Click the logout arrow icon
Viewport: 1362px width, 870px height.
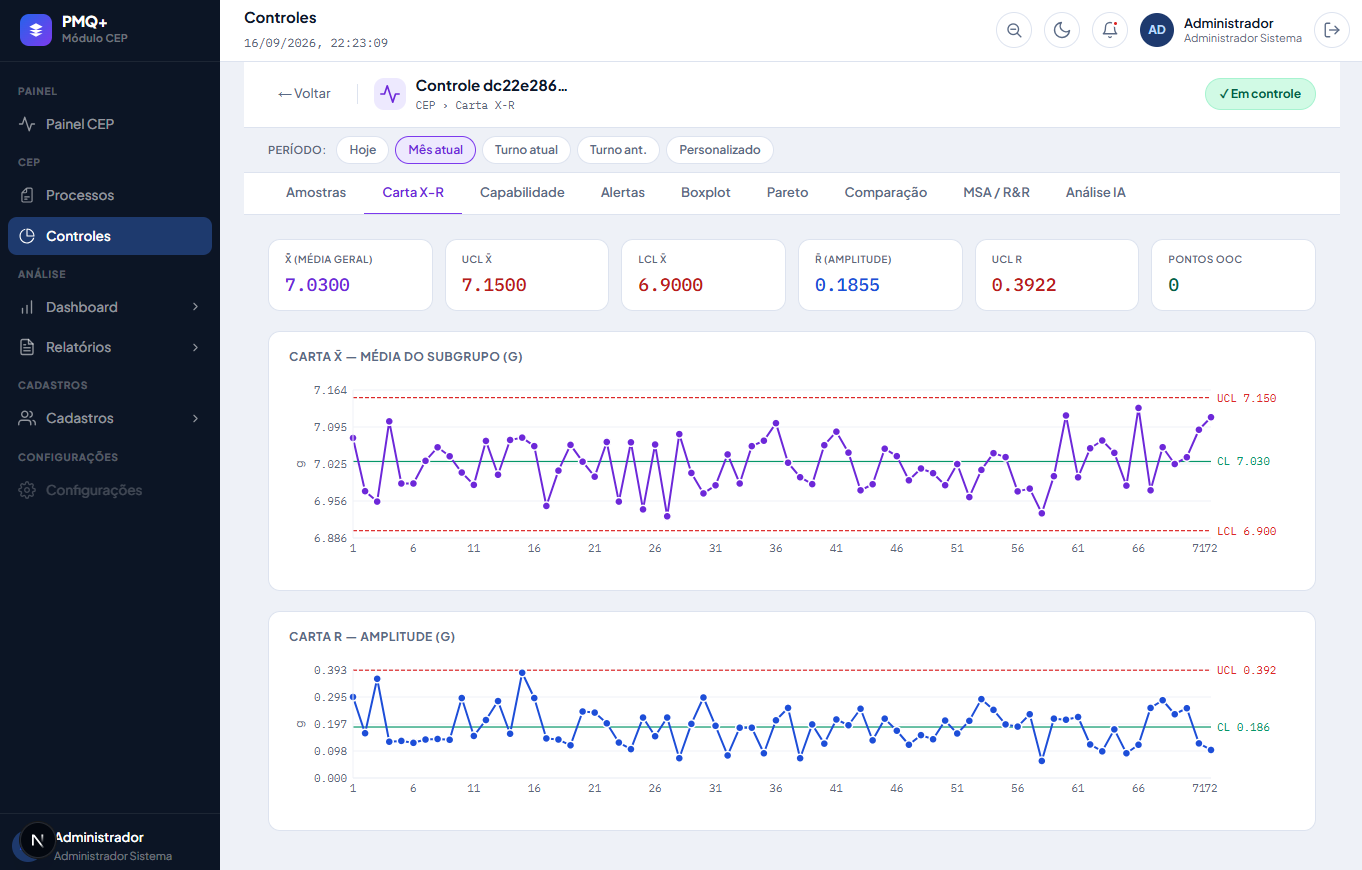tap(1331, 30)
